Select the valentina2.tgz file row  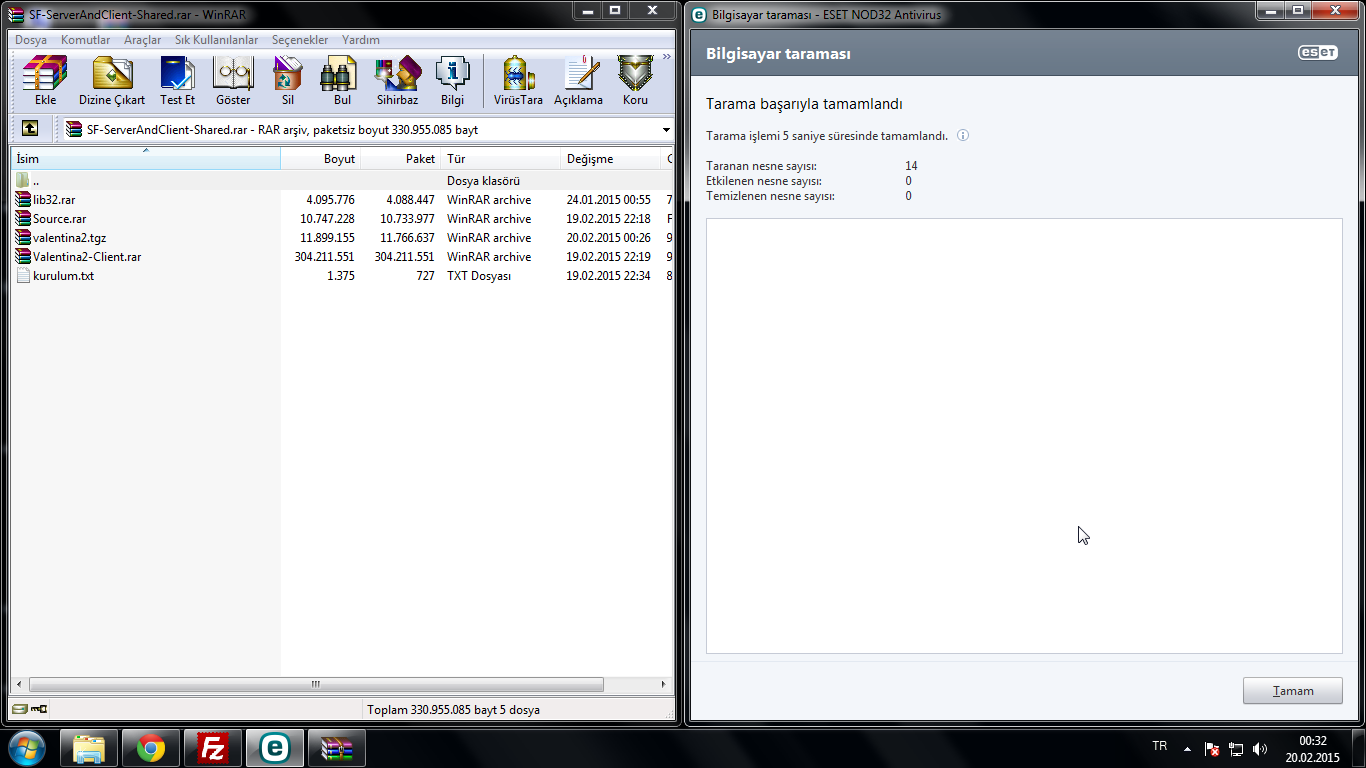343,238
